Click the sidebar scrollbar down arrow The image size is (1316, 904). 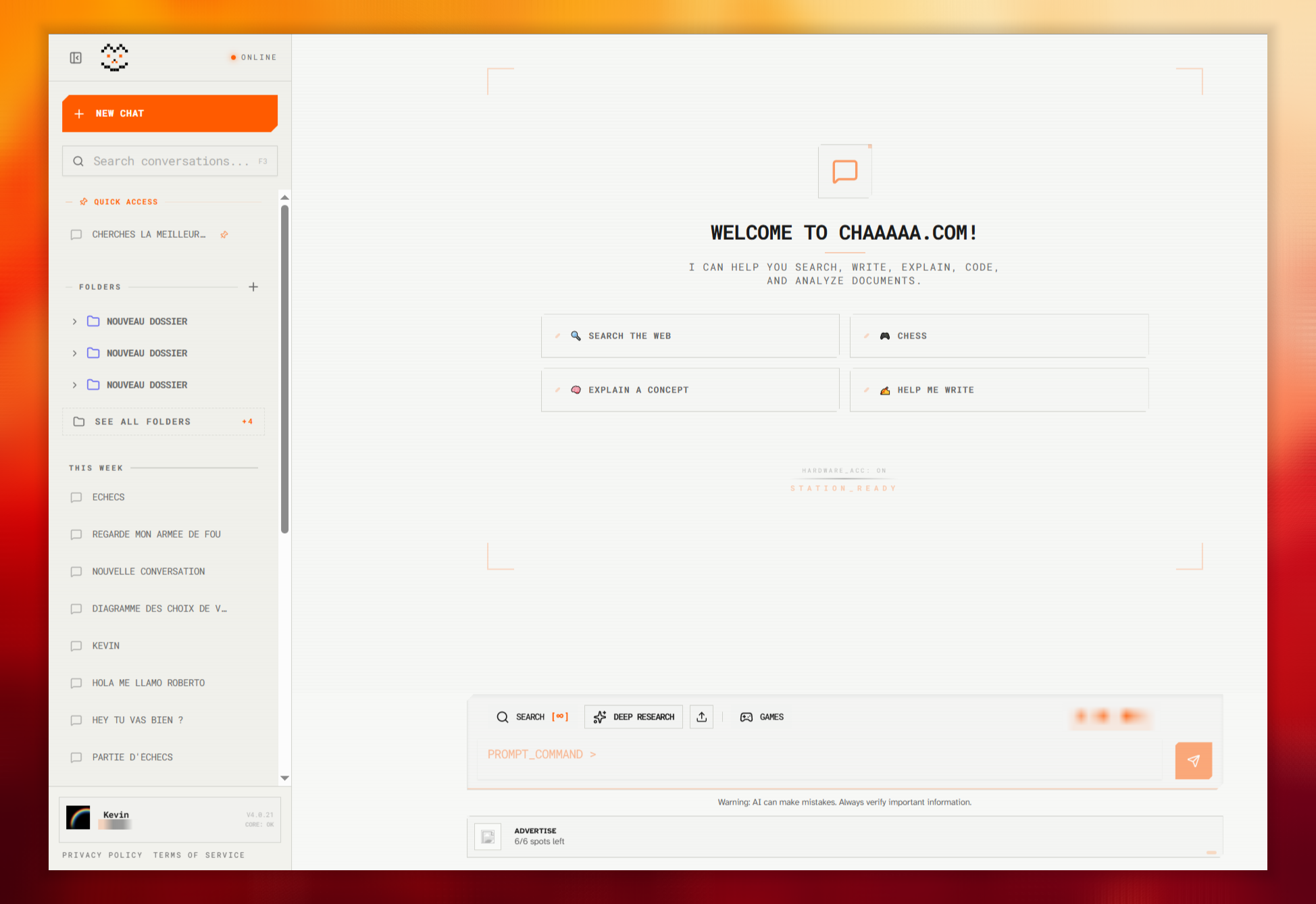coord(285,778)
